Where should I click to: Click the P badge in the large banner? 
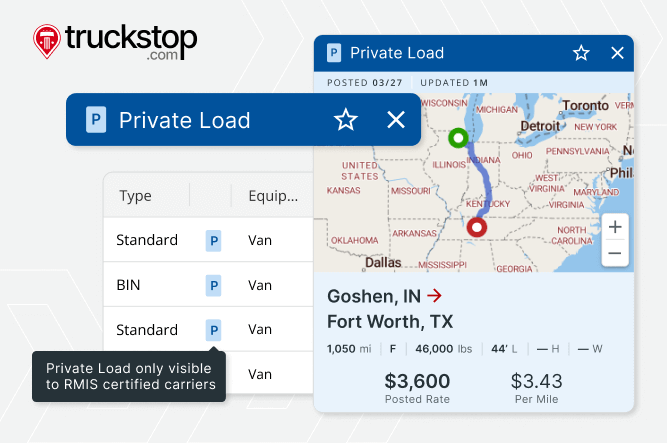(96, 120)
